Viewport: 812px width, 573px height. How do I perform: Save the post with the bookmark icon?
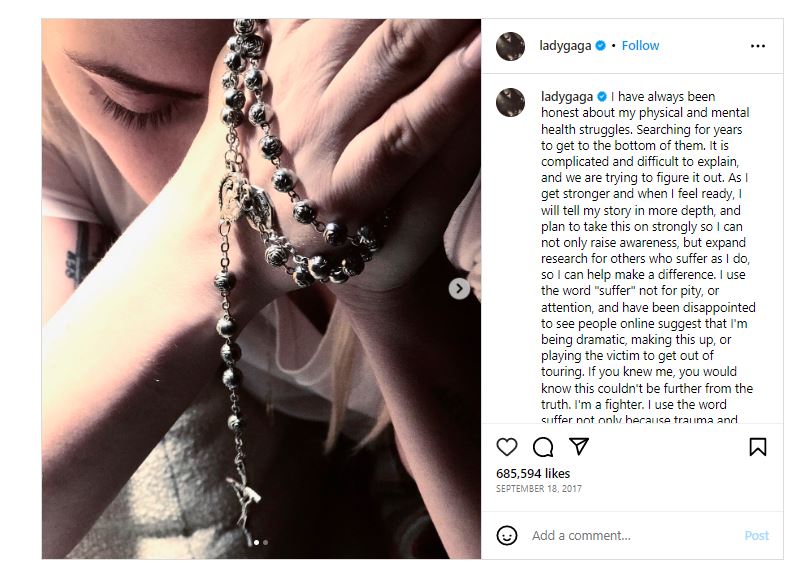click(758, 447)
